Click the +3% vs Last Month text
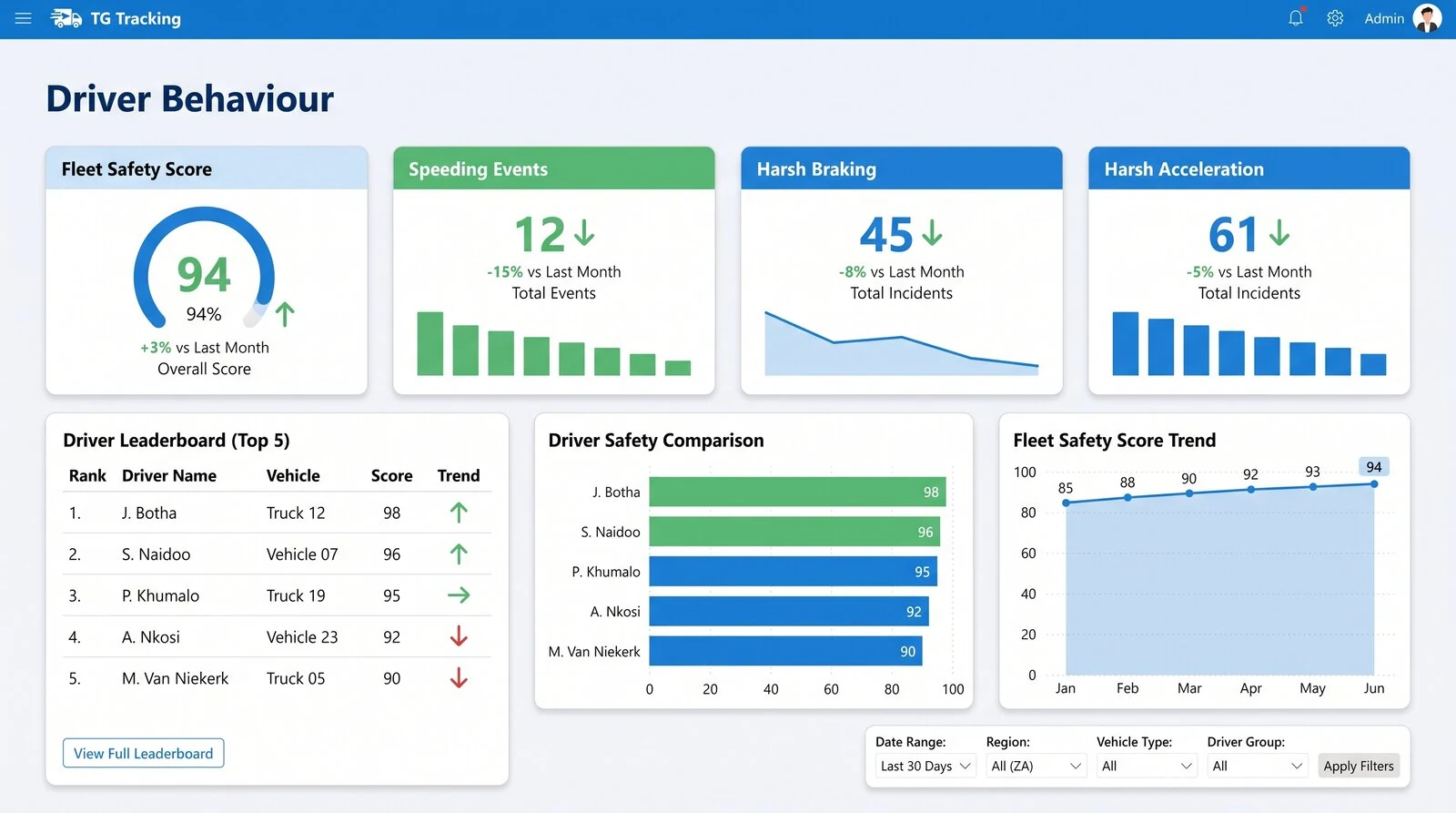This screenshot has height=813, width=1456. pos(204,347)
